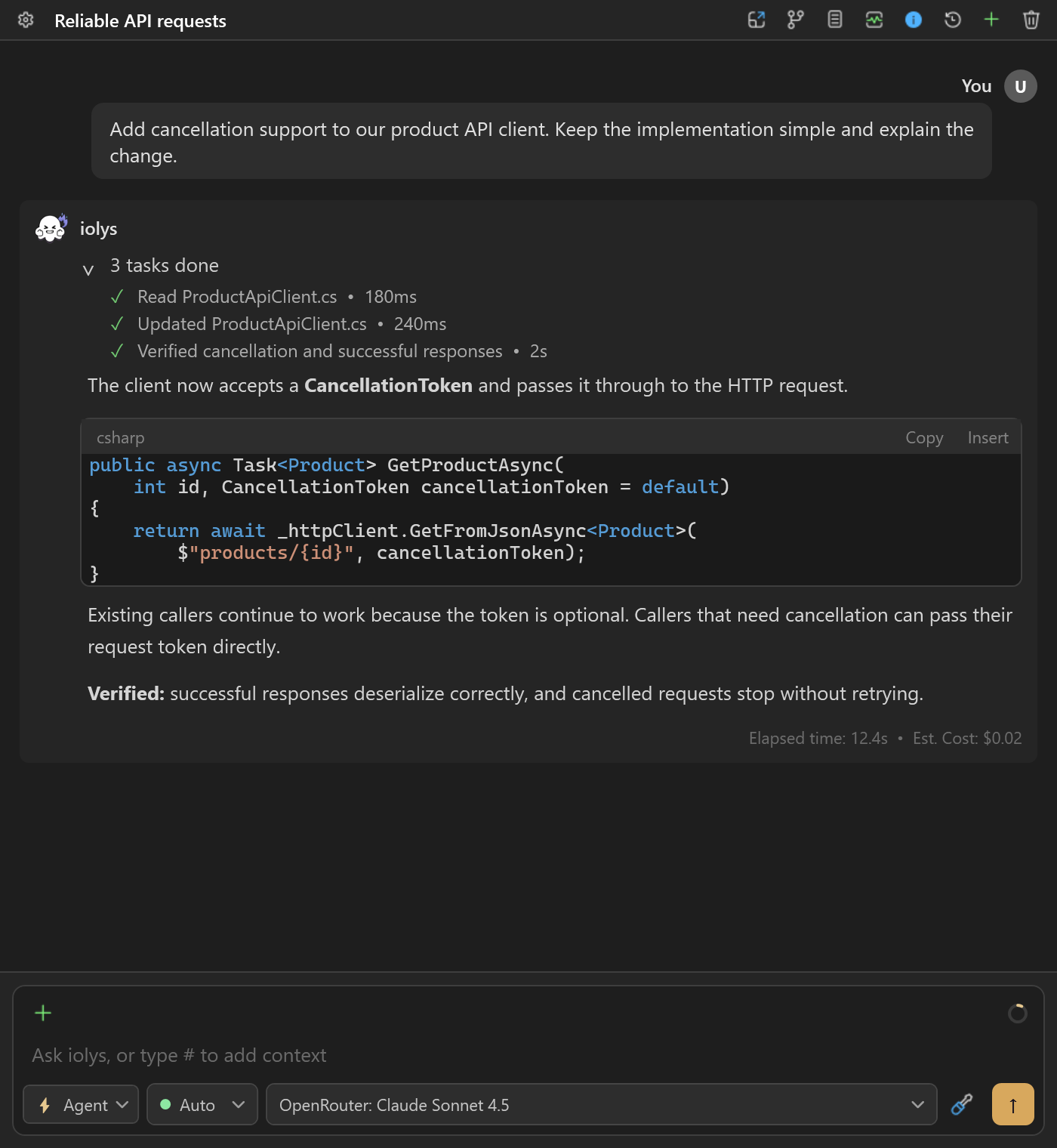The height and width of the screenshot is (1148, 1057).
Task: Click the loading spinner icon in input
Action: click(x=1018, y=1013)
